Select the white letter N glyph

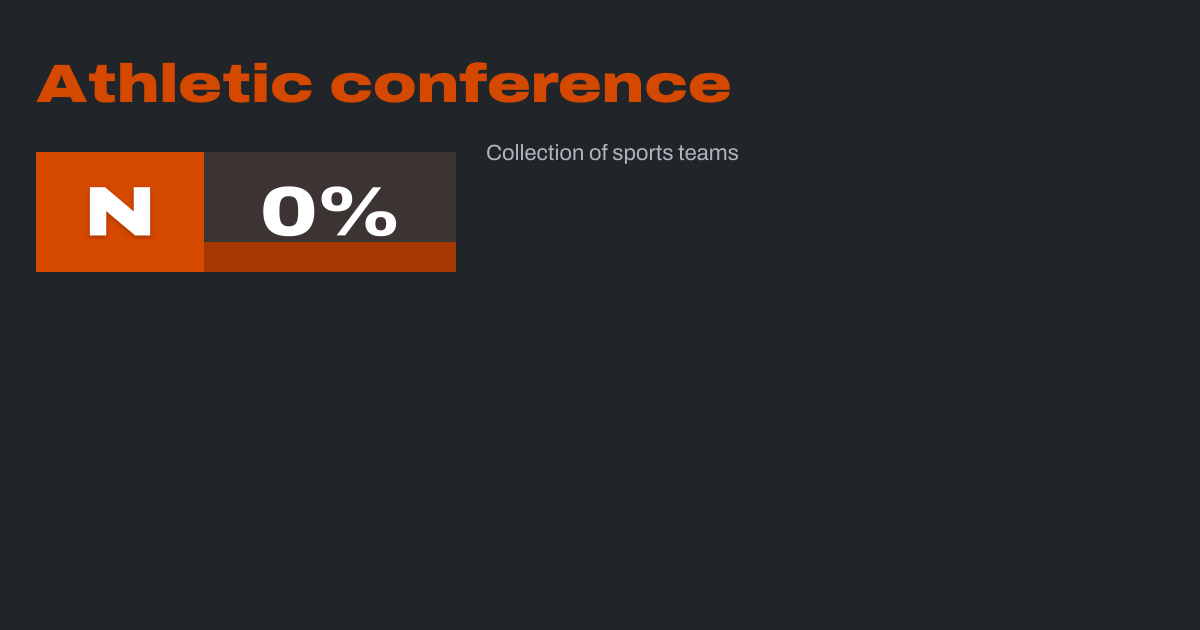click(120, 212)
